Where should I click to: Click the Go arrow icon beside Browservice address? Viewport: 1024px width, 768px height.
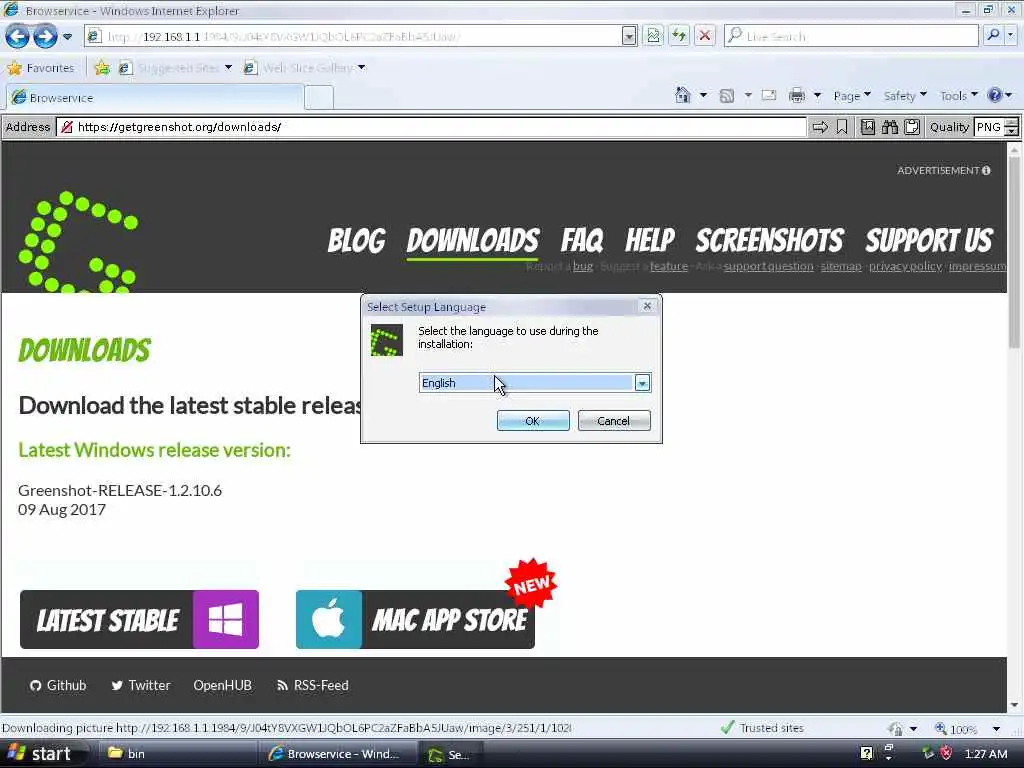tap(820, 127)
